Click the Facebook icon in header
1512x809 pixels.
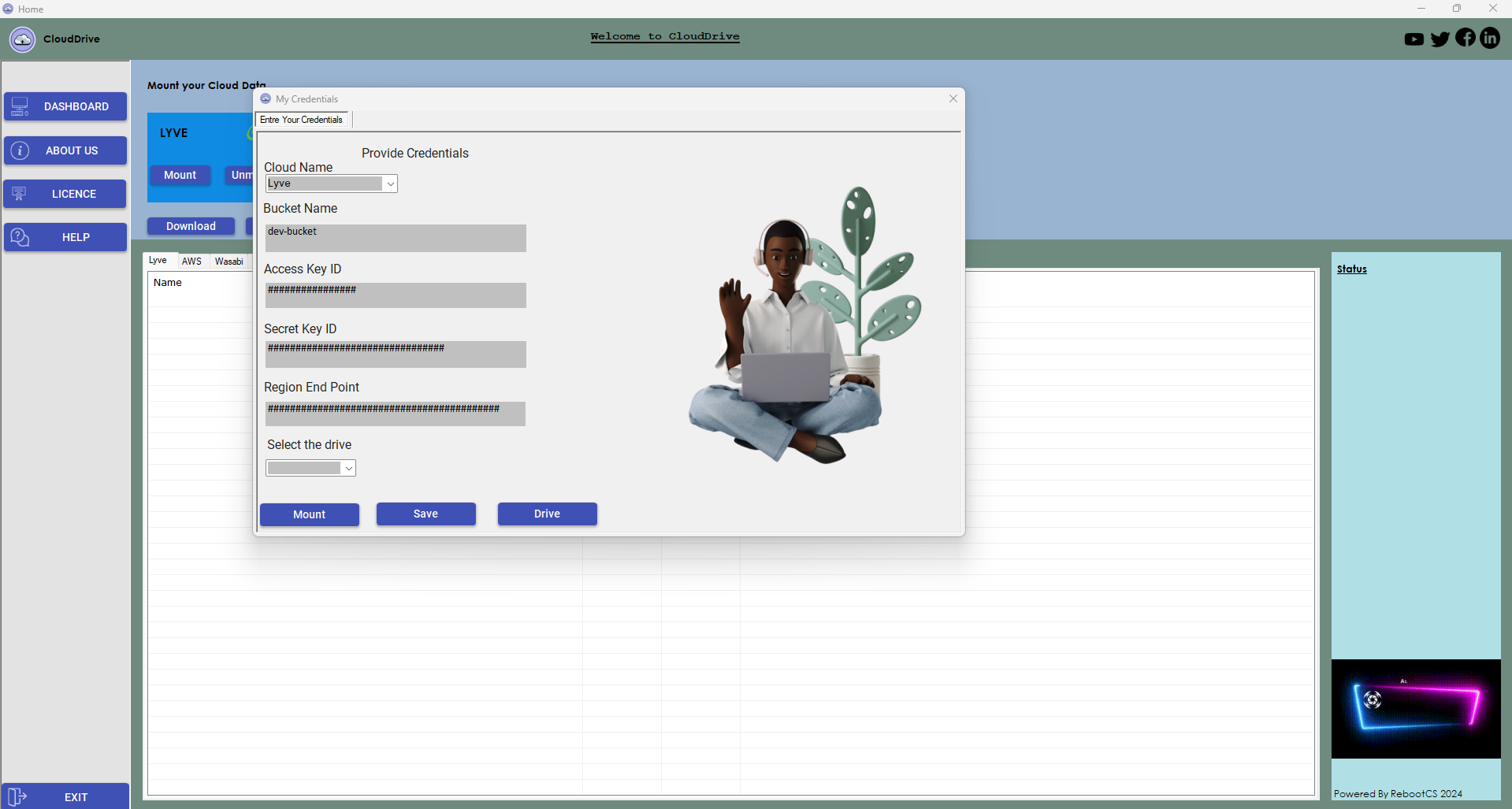coord(1466,38)
